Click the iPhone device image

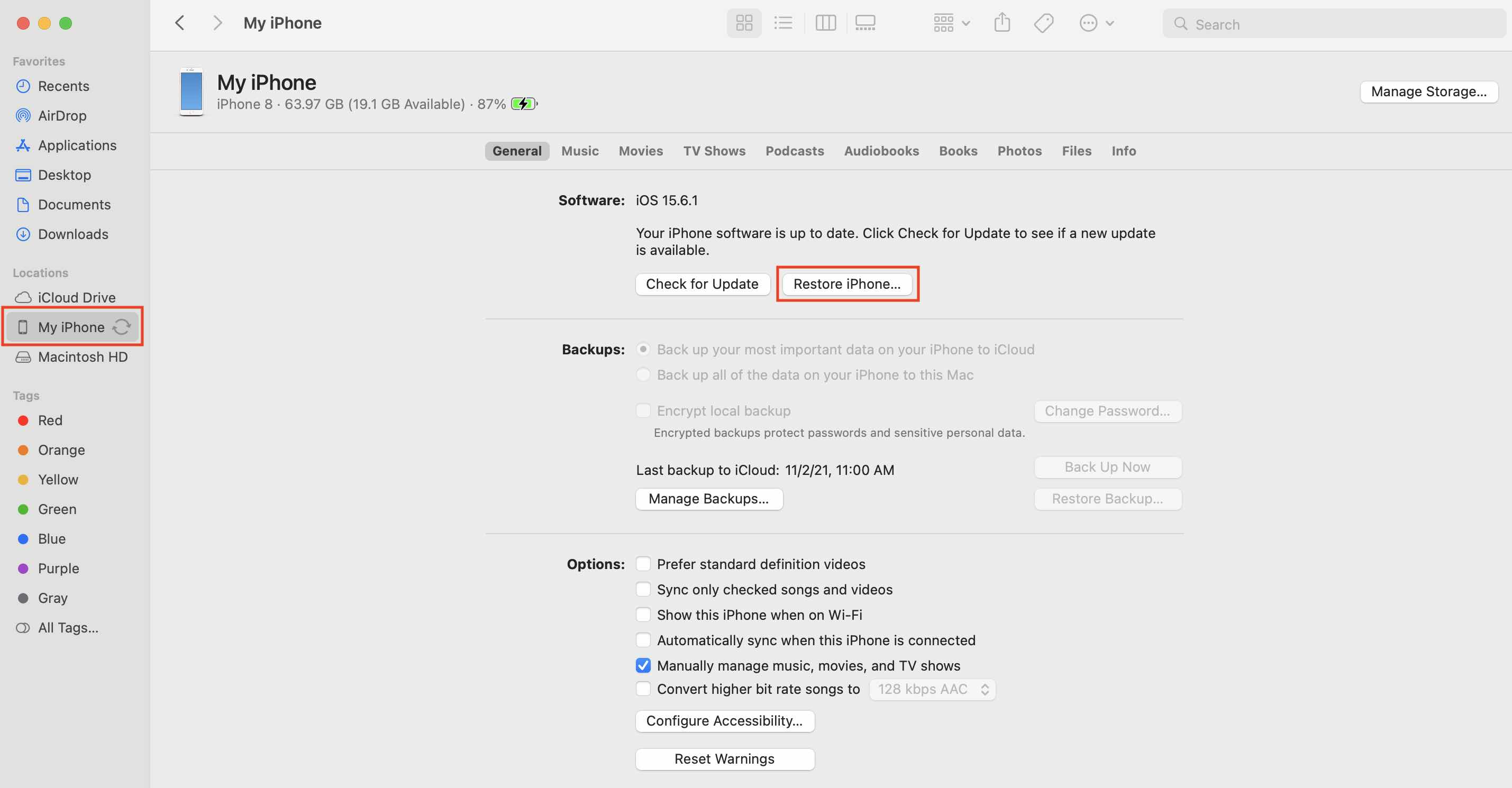[192, 91]
